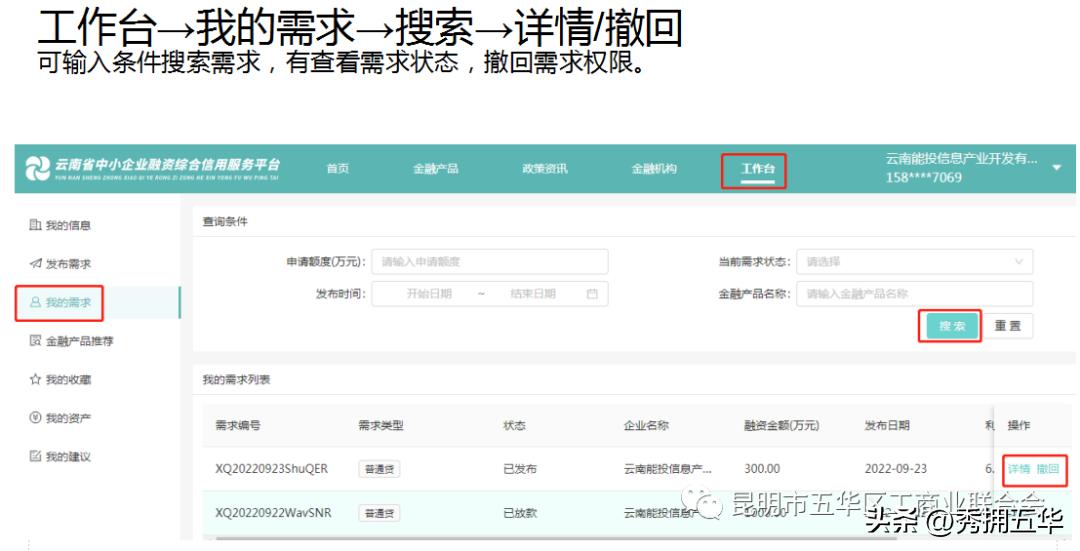Select 我的需求 in sidebar
The height and width of the screenshot is (551, 1080).
tap(68, 302)
